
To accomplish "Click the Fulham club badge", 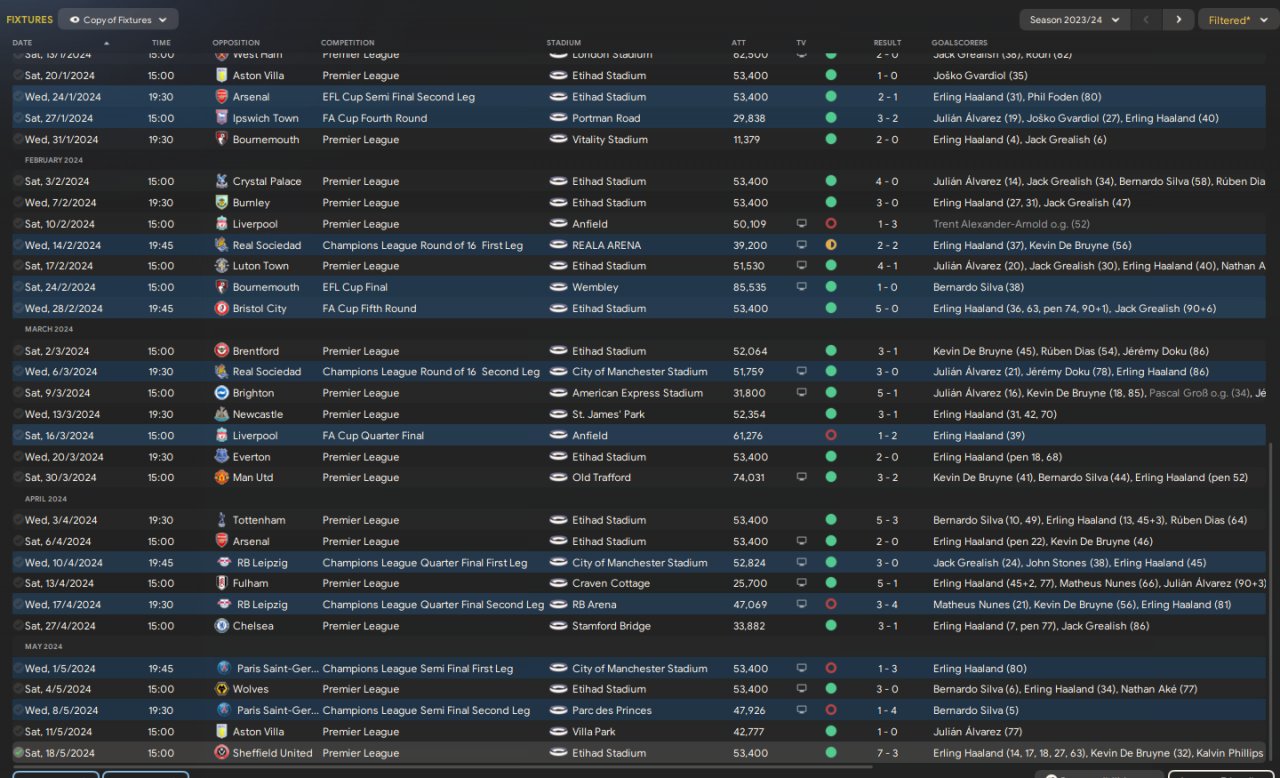I will (222, 583).
